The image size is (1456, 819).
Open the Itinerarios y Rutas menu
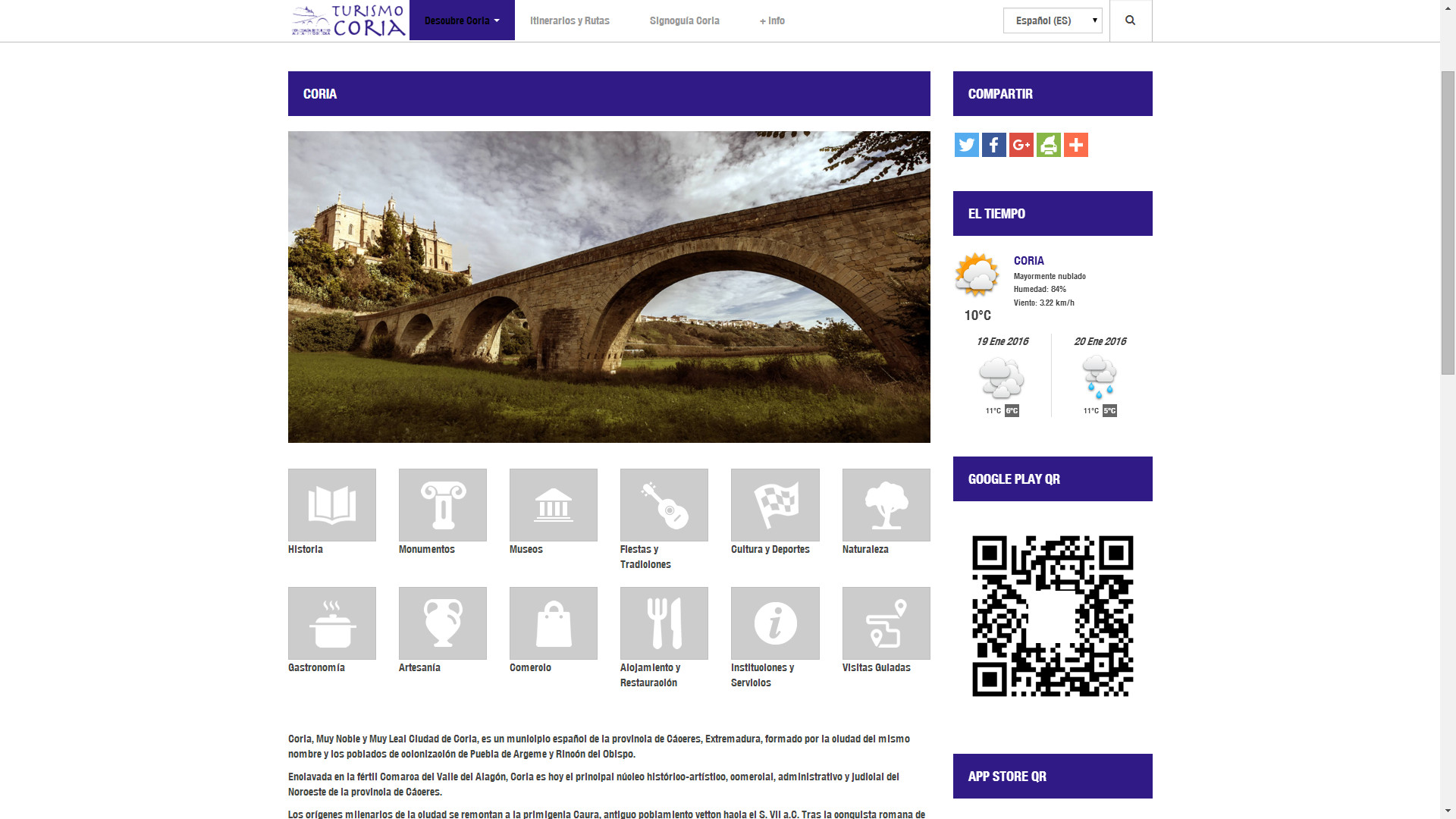click(570, 20)
